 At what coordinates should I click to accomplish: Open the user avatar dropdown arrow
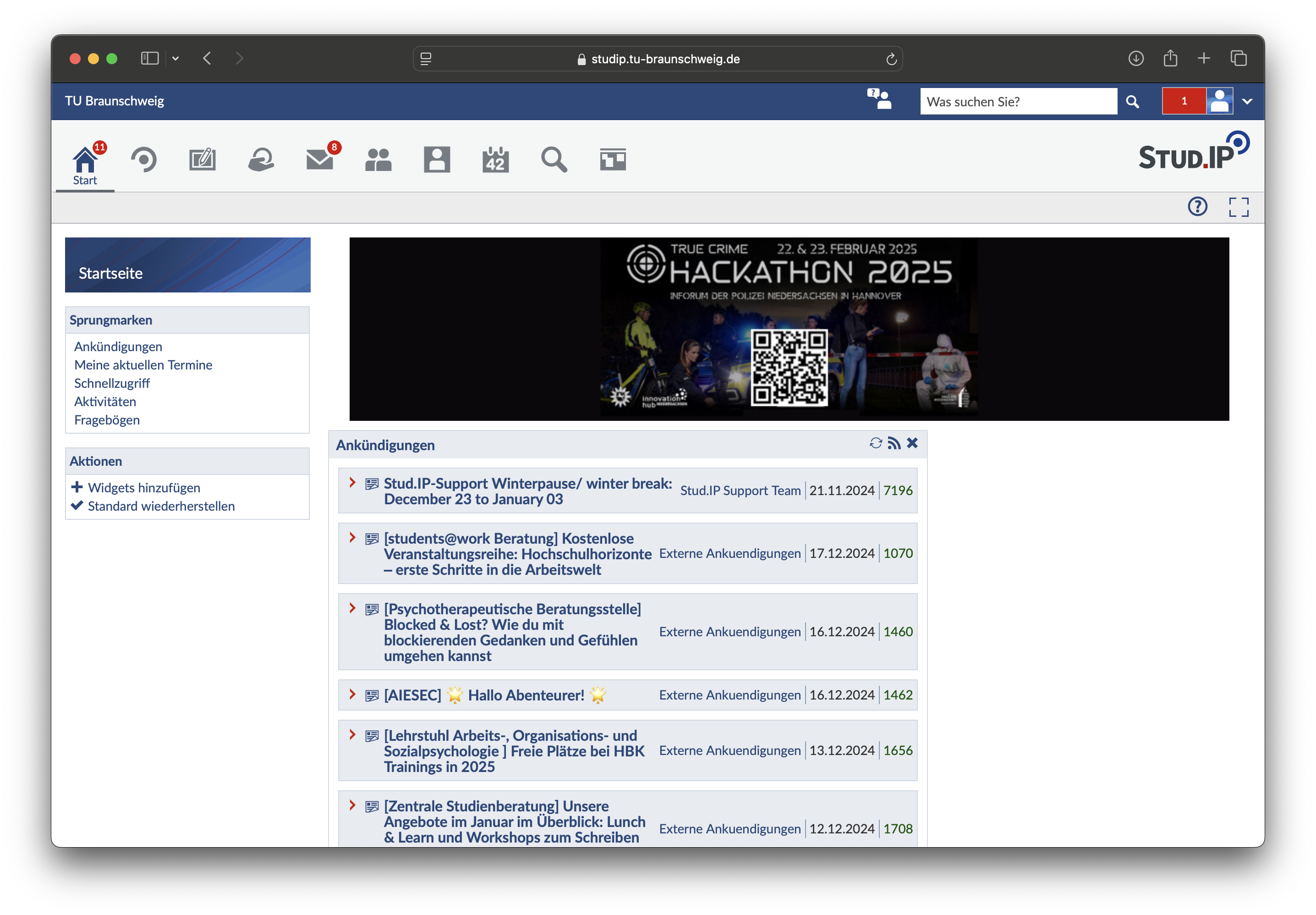point(1247,101)
